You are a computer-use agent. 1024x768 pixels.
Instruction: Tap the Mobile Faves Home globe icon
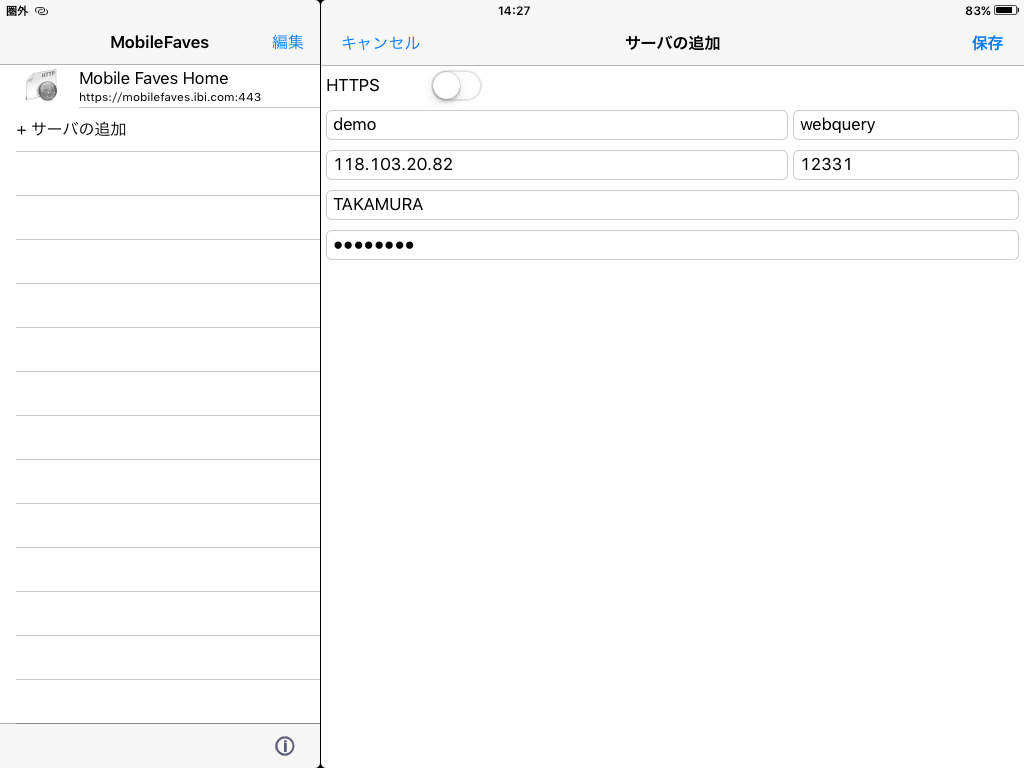pyautogui.click(x=41, y=87)
